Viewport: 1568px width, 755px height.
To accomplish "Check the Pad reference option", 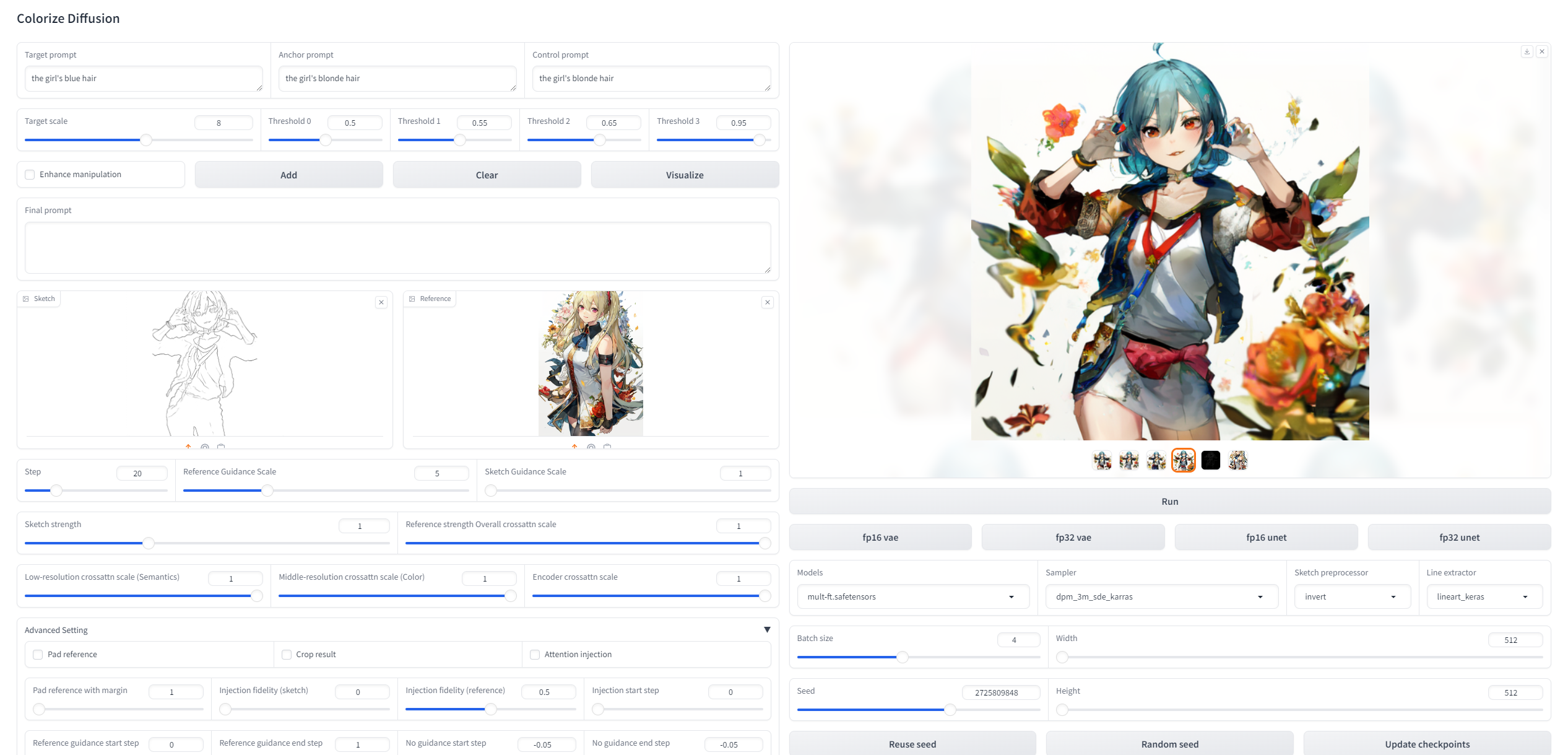I will (x=38, y=655).
